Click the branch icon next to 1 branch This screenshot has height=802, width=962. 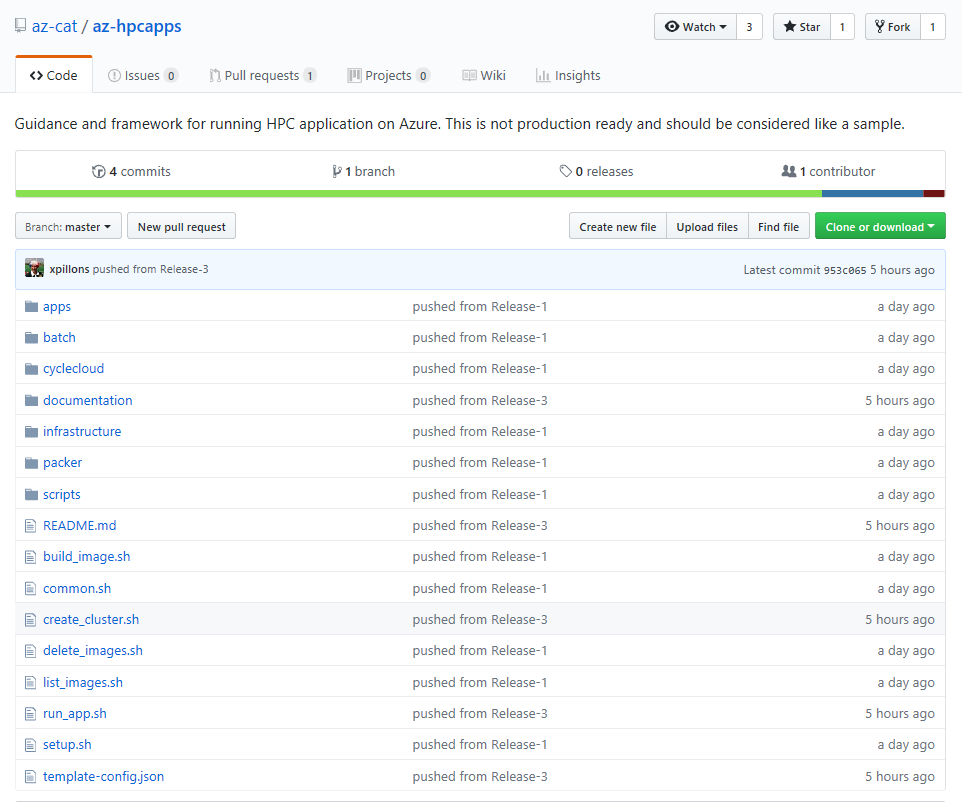[x=337, y=171]
